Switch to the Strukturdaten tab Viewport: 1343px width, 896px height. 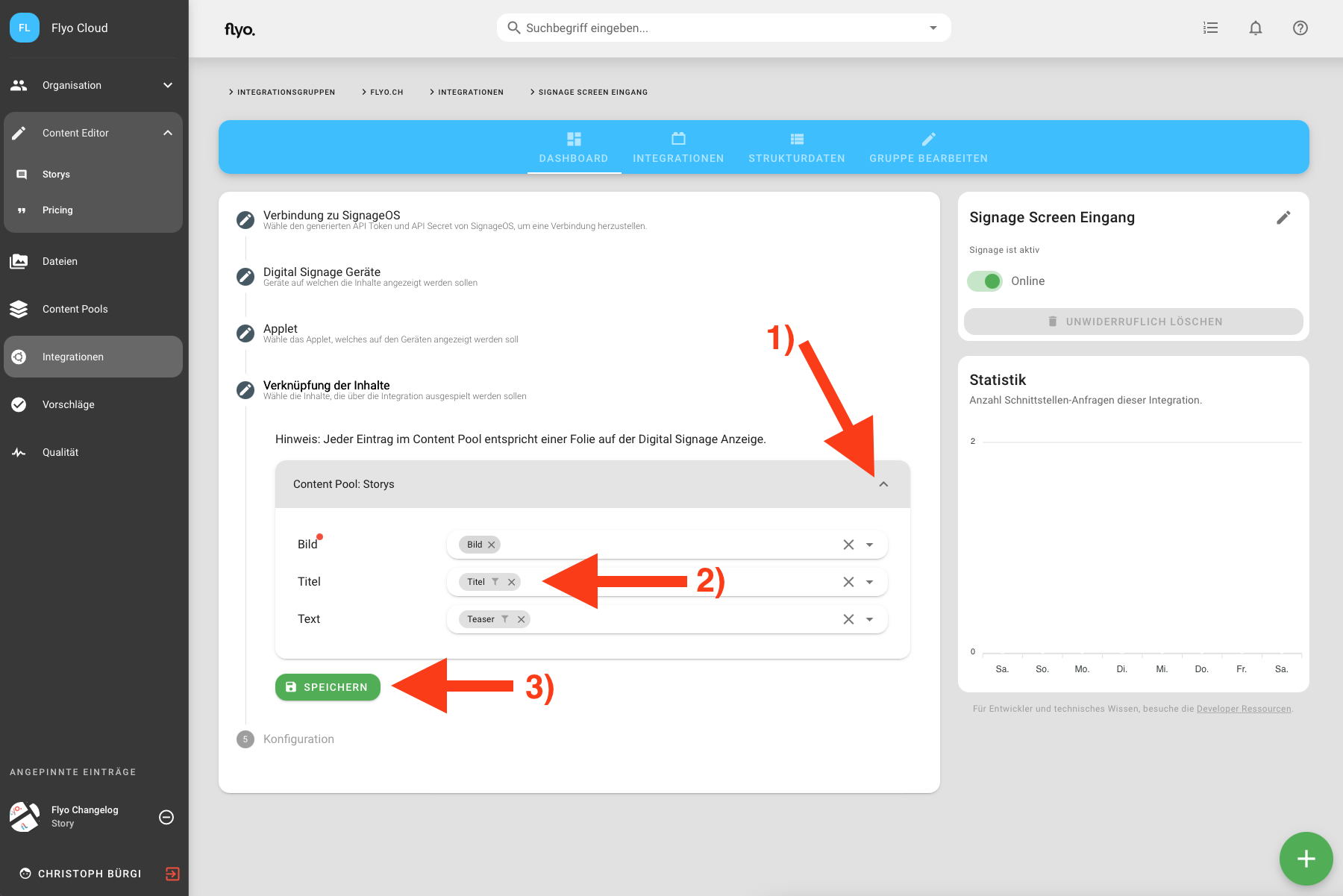tap(797, 148)
